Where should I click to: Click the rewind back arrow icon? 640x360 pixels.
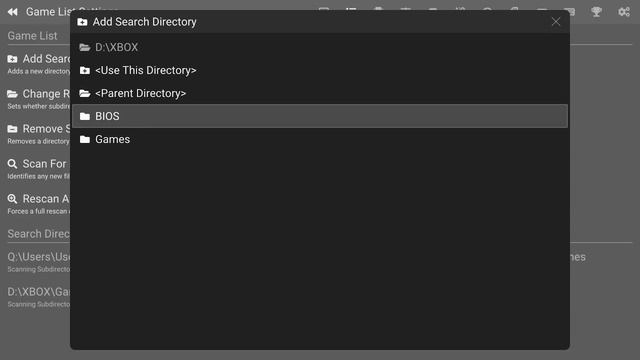[x=13, y=12]
